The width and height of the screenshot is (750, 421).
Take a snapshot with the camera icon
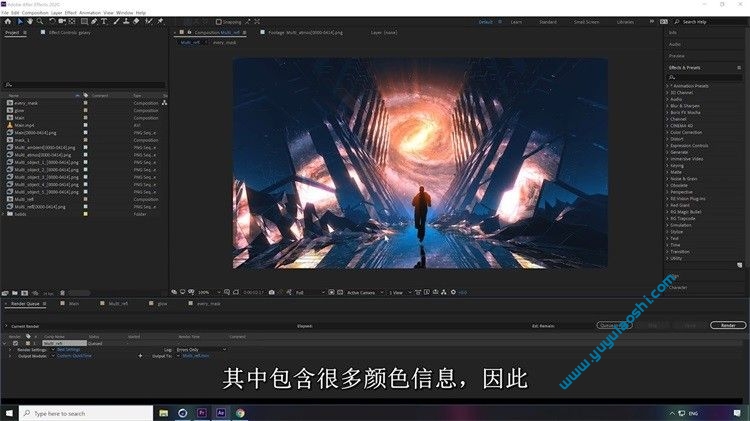pyautogui.click(x=272, y=292)
